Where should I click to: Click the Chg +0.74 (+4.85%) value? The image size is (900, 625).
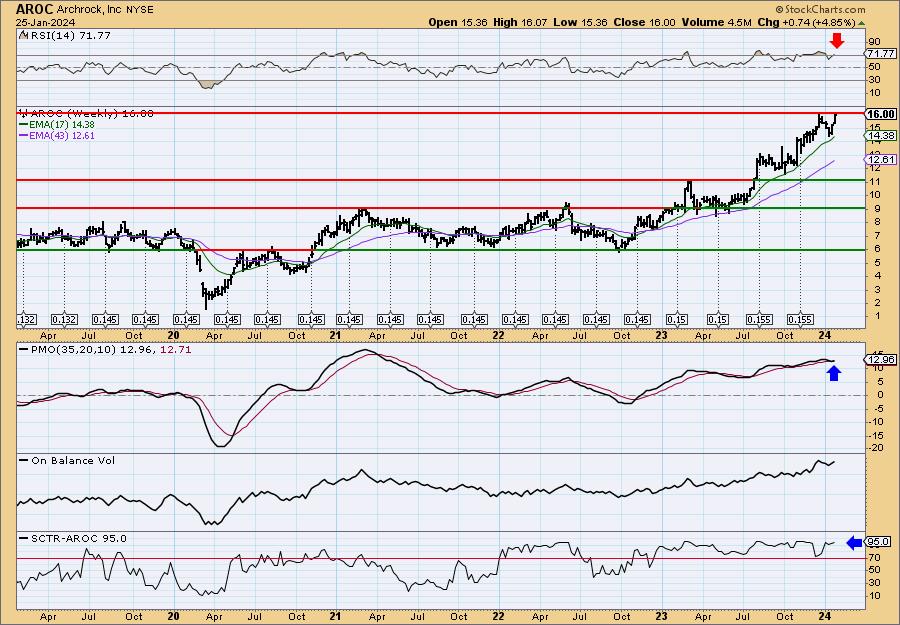tap(806, 22)
